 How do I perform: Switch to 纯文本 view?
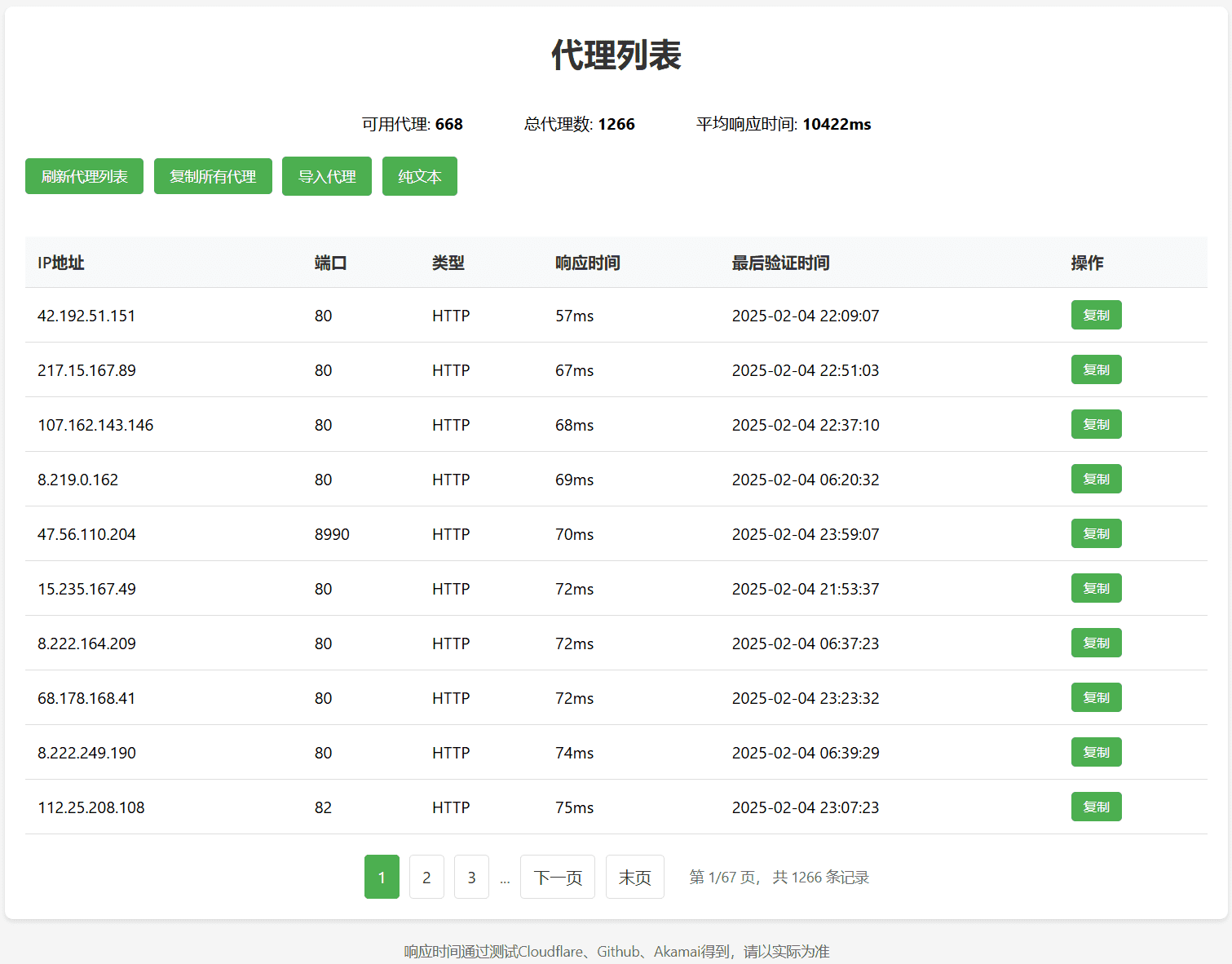(419, 175)
